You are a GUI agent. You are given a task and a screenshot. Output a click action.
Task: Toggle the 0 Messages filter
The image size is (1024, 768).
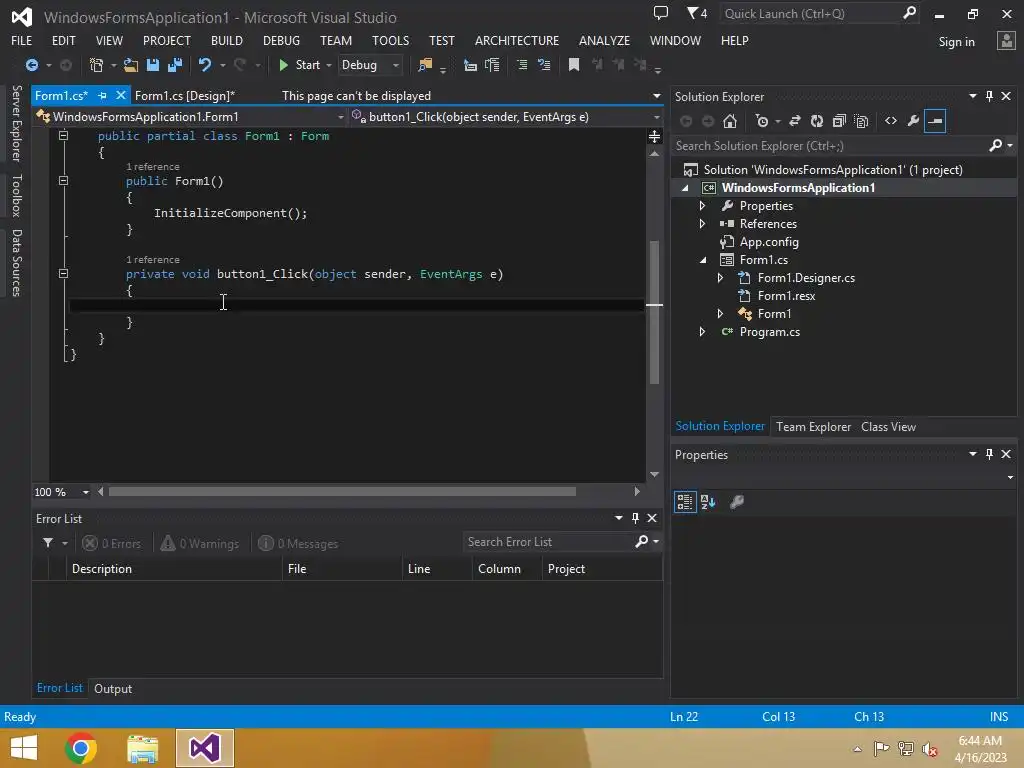pos(298,543)
